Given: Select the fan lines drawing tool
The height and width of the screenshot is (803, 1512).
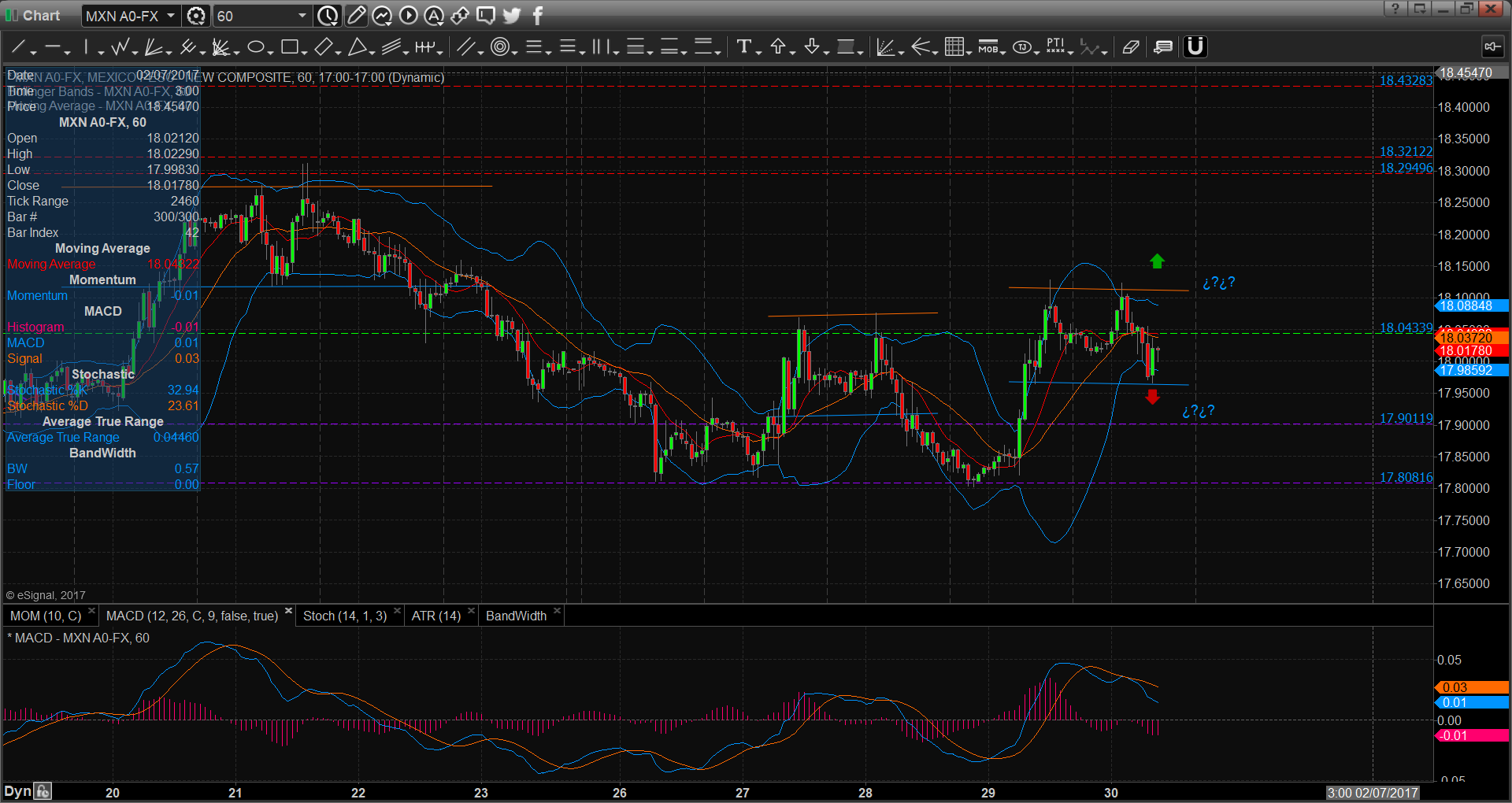Looking at the screenshot, I should 154,47.
